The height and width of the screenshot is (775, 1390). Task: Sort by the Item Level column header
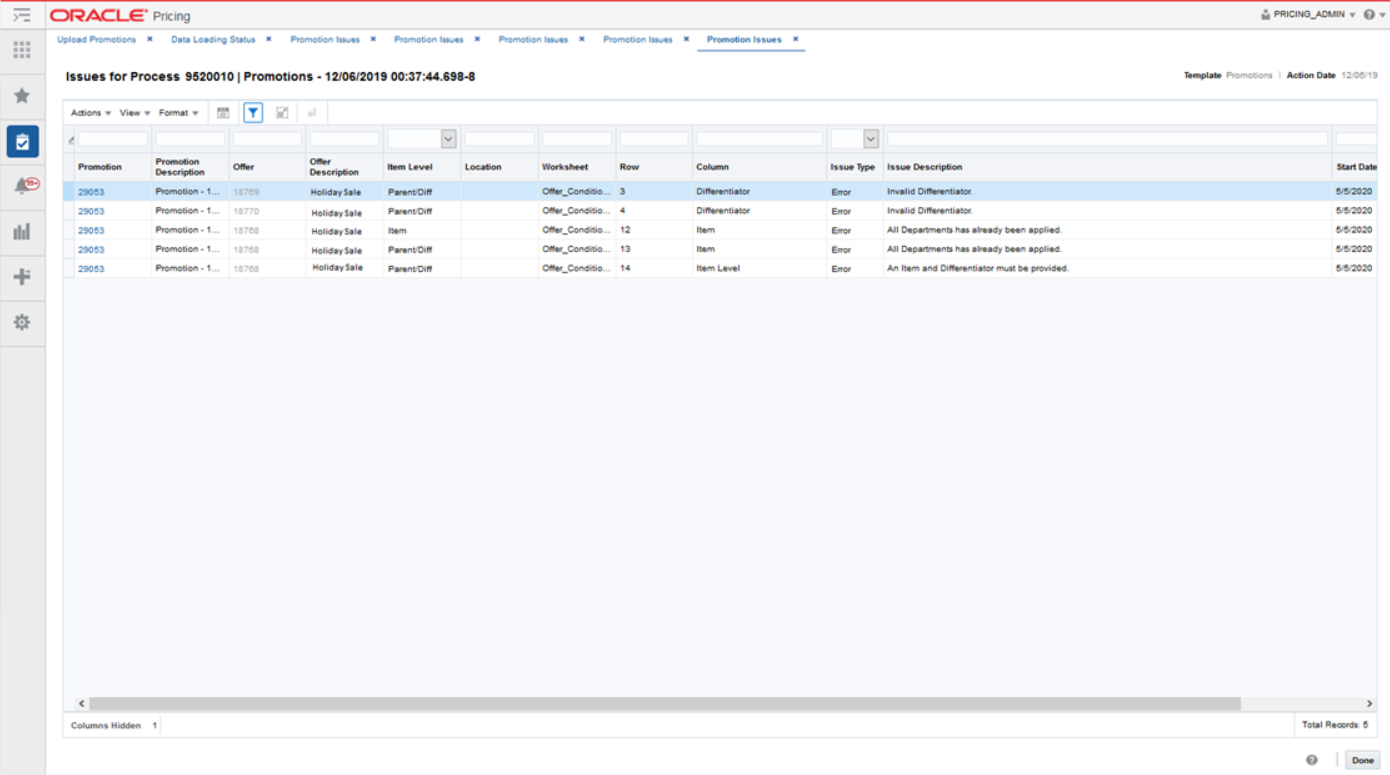[410, 167]
